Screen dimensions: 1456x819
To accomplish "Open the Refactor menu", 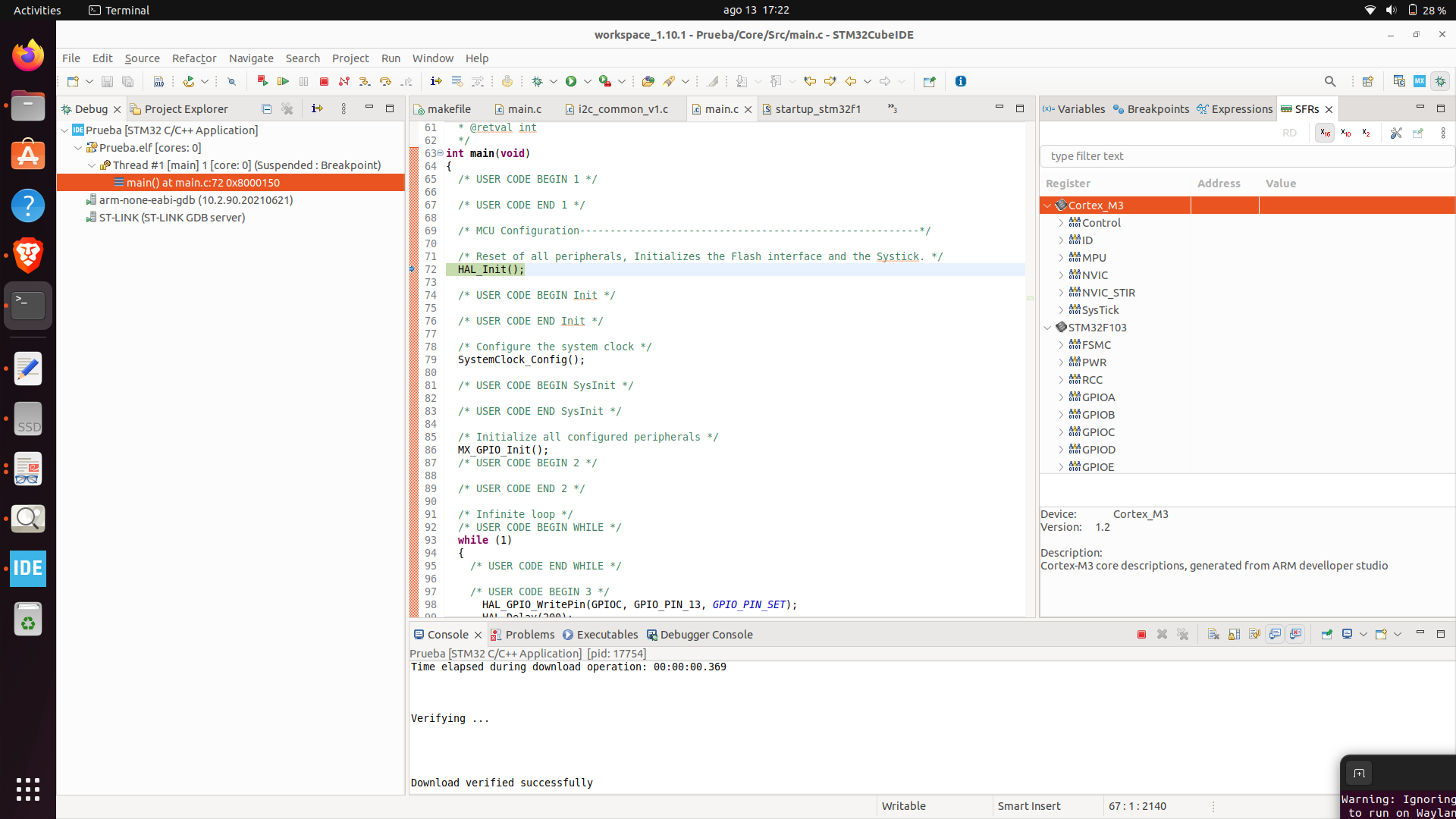I will tap(193, 58).
